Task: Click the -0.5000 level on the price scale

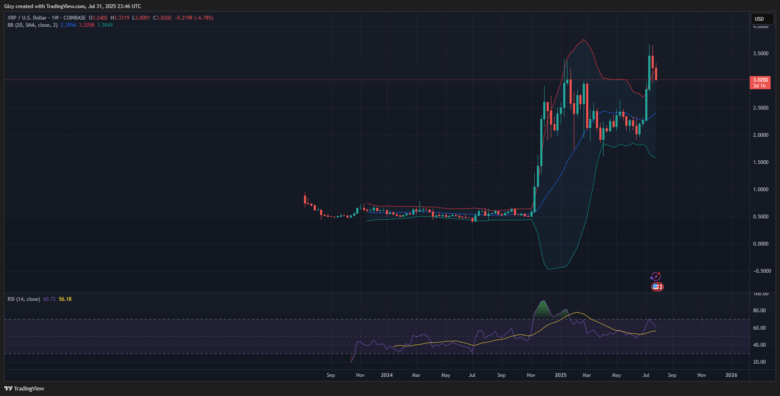Action: (759, 271)
